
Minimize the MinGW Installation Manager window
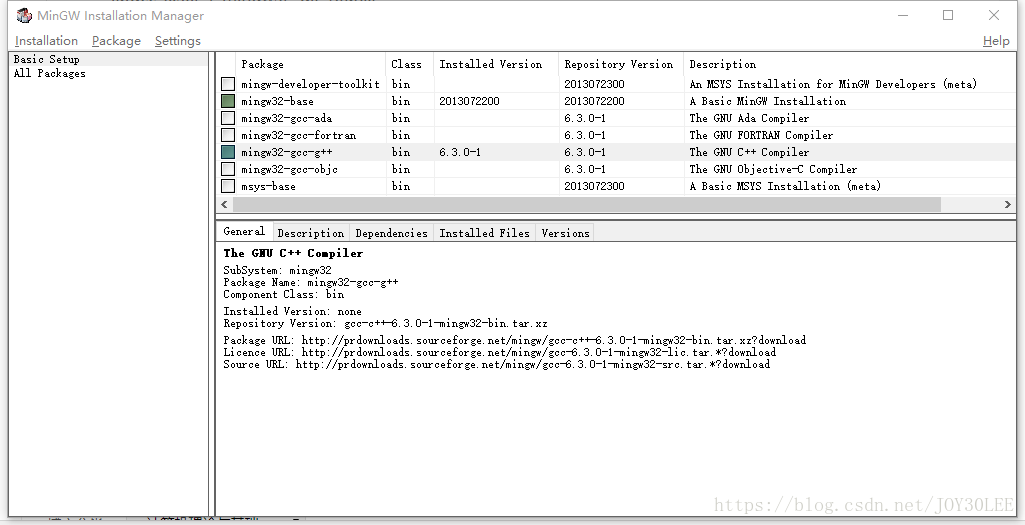pos(903,15)
